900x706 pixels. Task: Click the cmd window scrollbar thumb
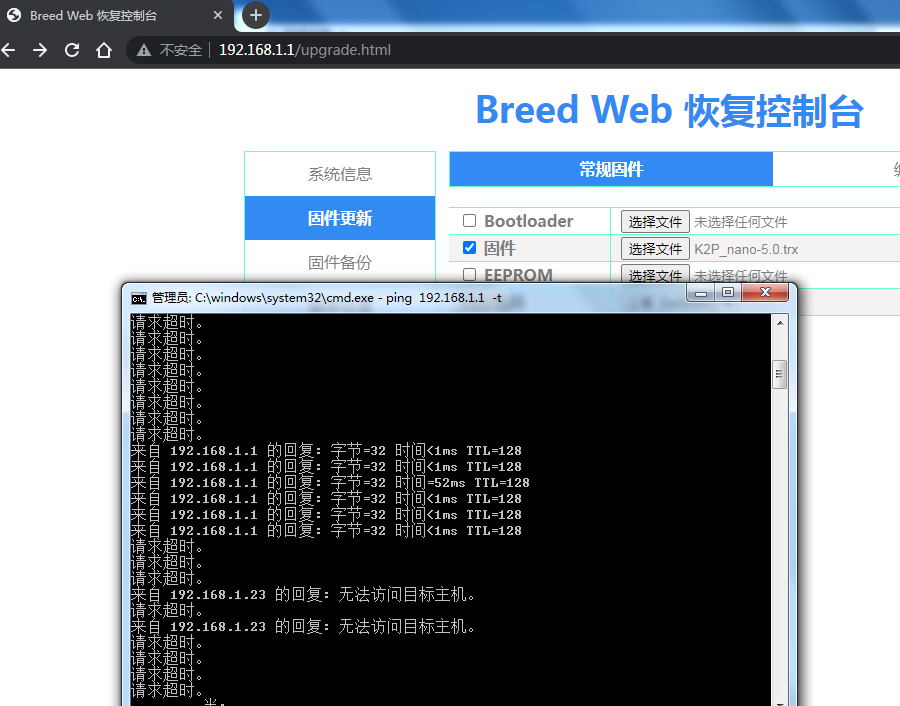(780, 374)
